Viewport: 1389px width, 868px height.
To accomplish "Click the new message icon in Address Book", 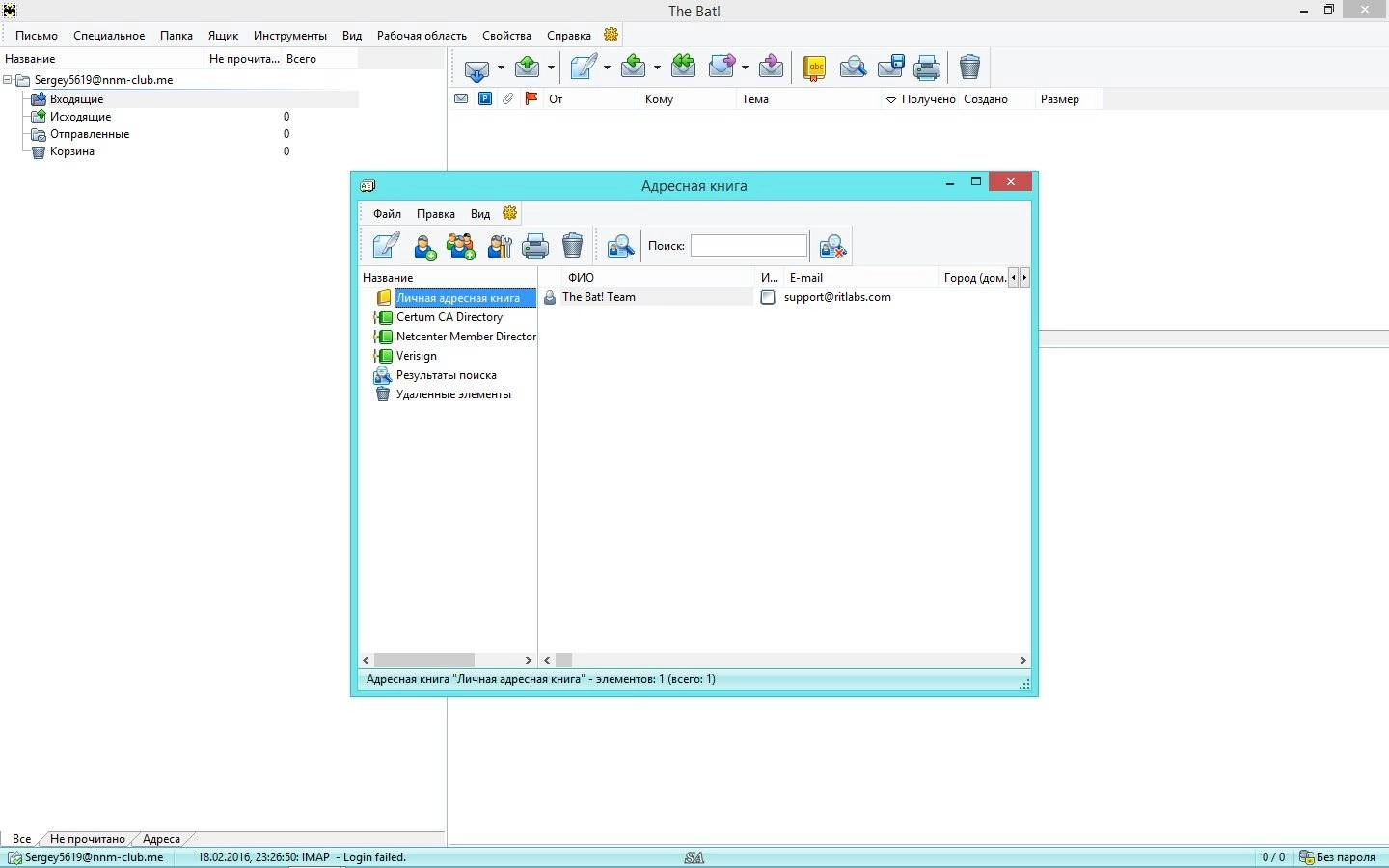I will pyautogui.click(x=387, y=246).
